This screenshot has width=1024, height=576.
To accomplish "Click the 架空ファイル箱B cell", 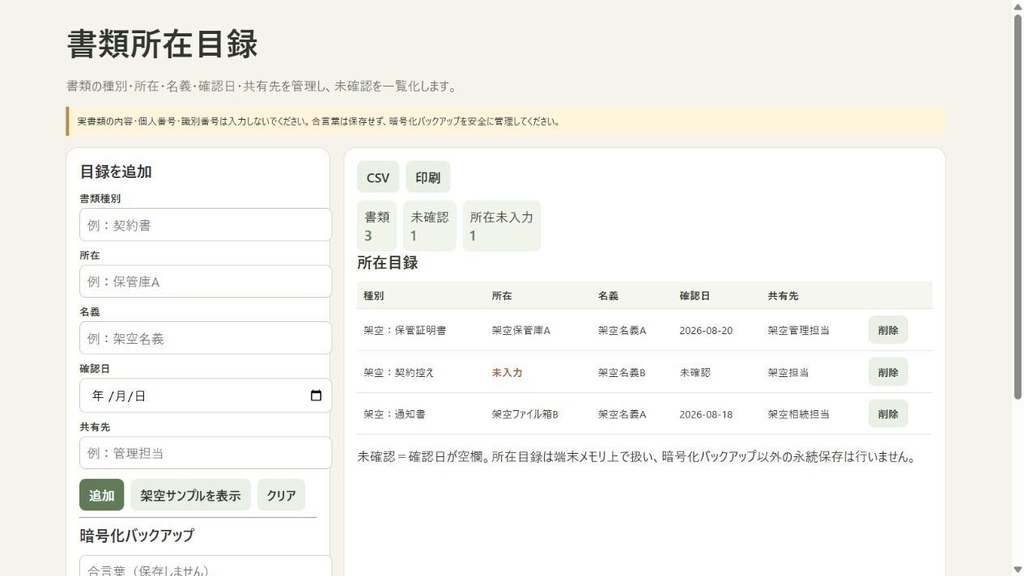I will [x=525, y=414].
